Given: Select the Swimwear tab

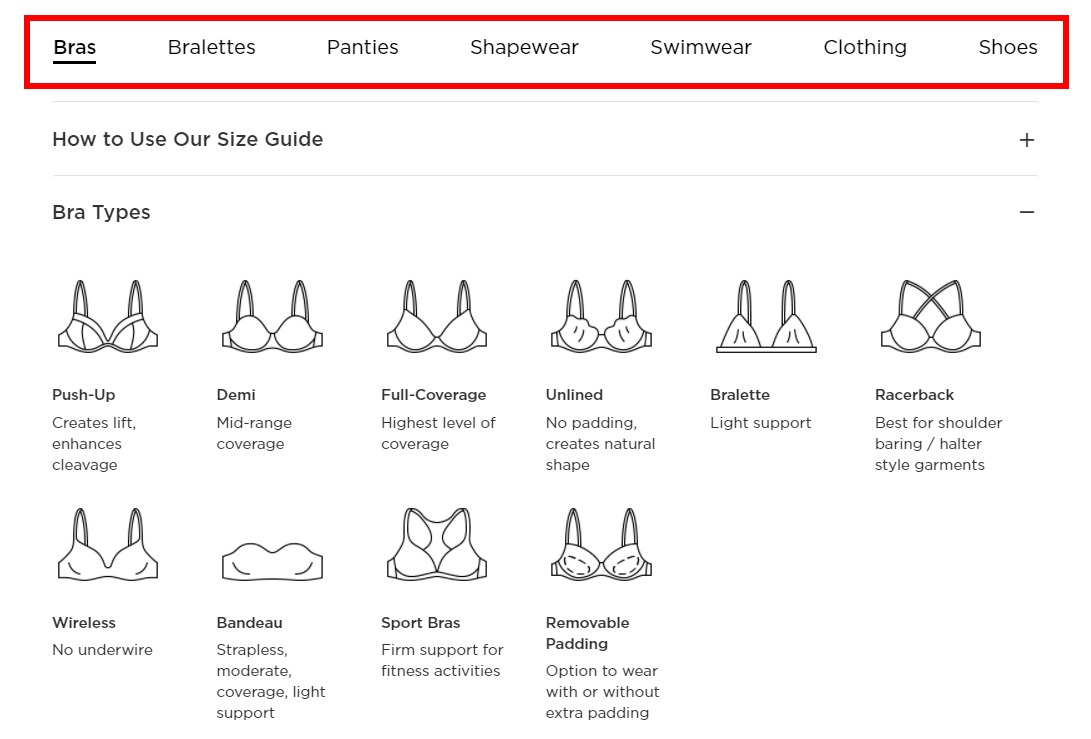Looking at the screenshot, I should point(701,47).
